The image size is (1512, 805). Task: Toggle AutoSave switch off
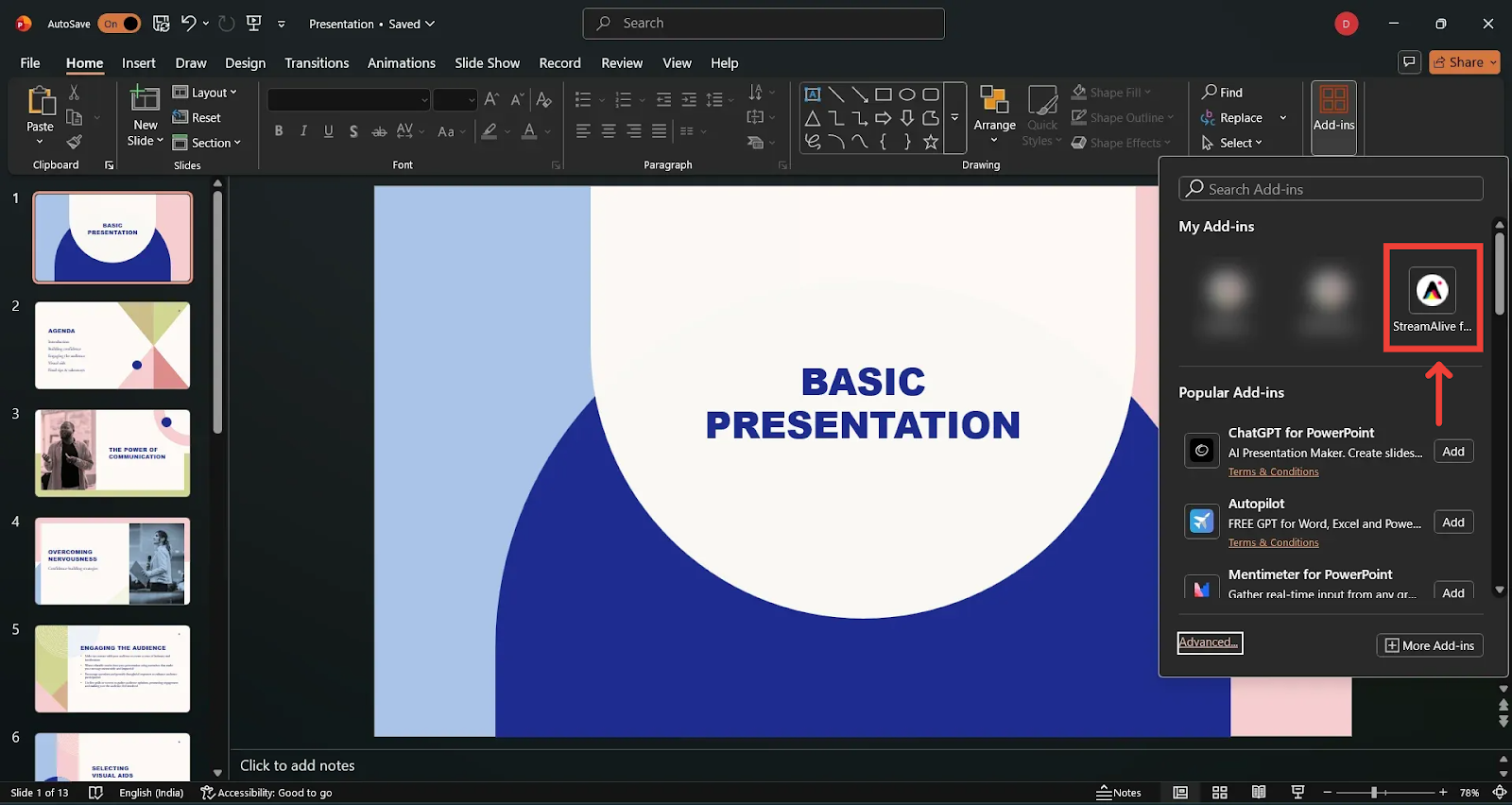coord(119,24)
